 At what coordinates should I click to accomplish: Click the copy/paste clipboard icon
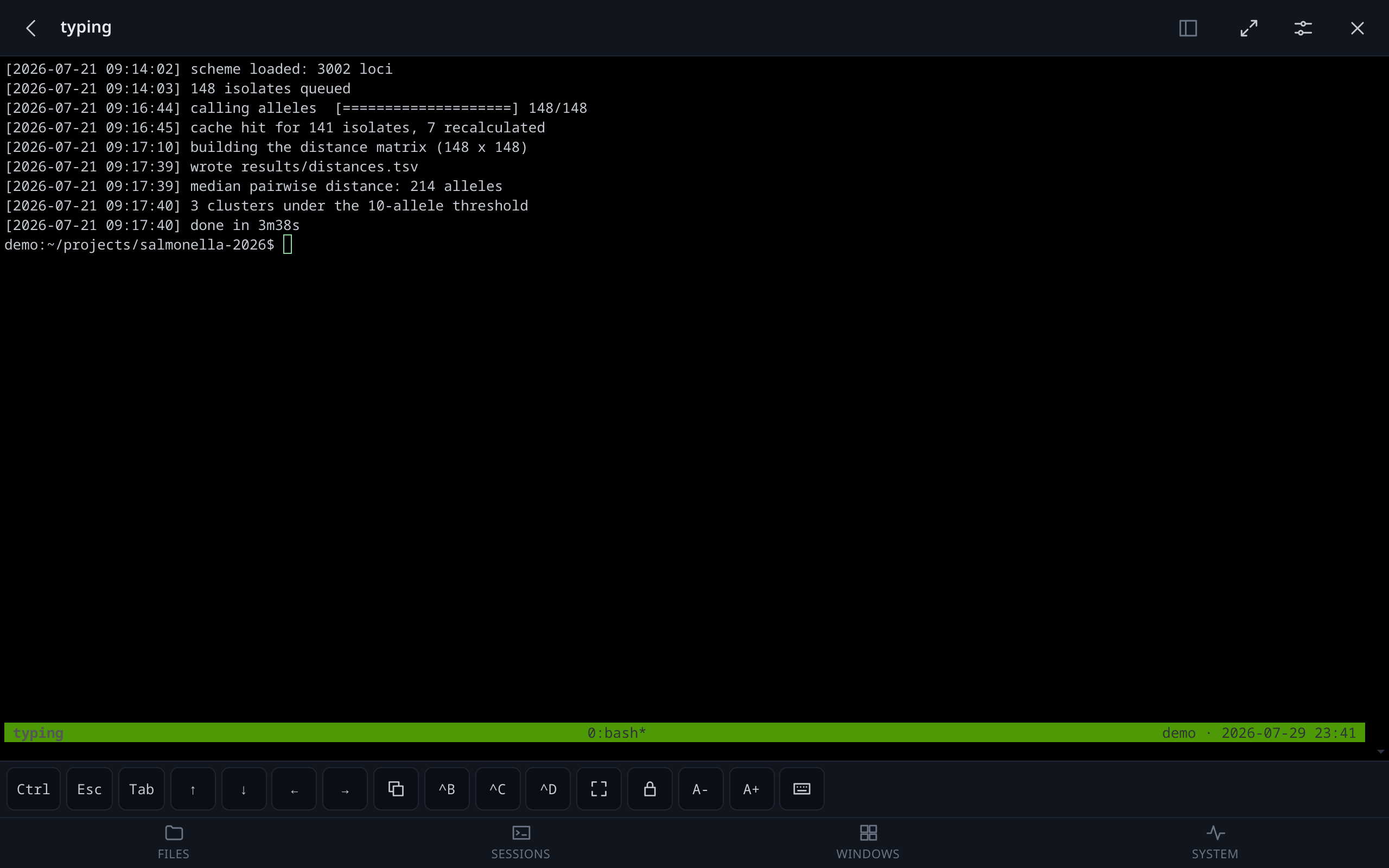click(396, 789)
